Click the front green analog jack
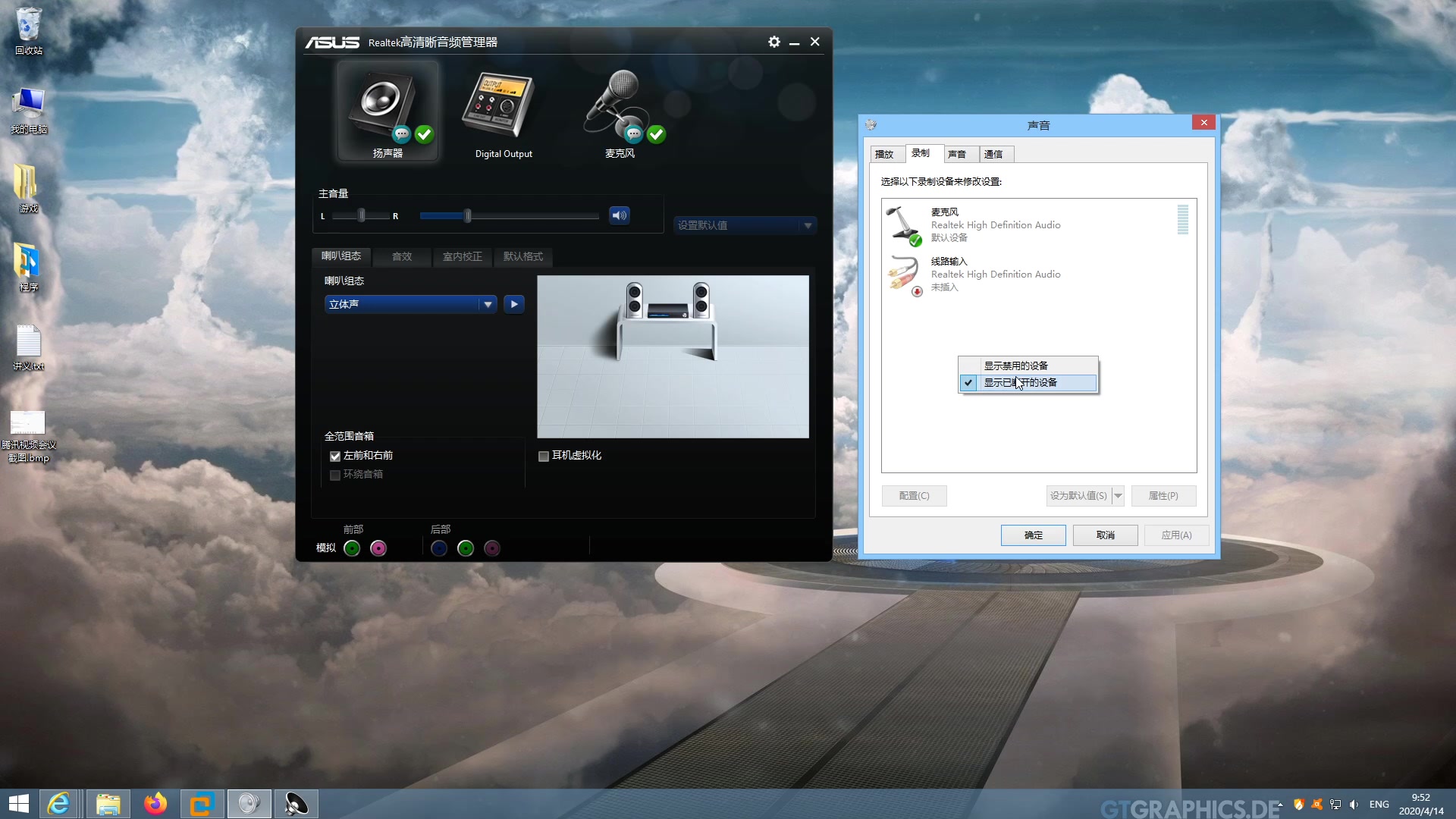 pyautogui.click(x=352, y=548)
